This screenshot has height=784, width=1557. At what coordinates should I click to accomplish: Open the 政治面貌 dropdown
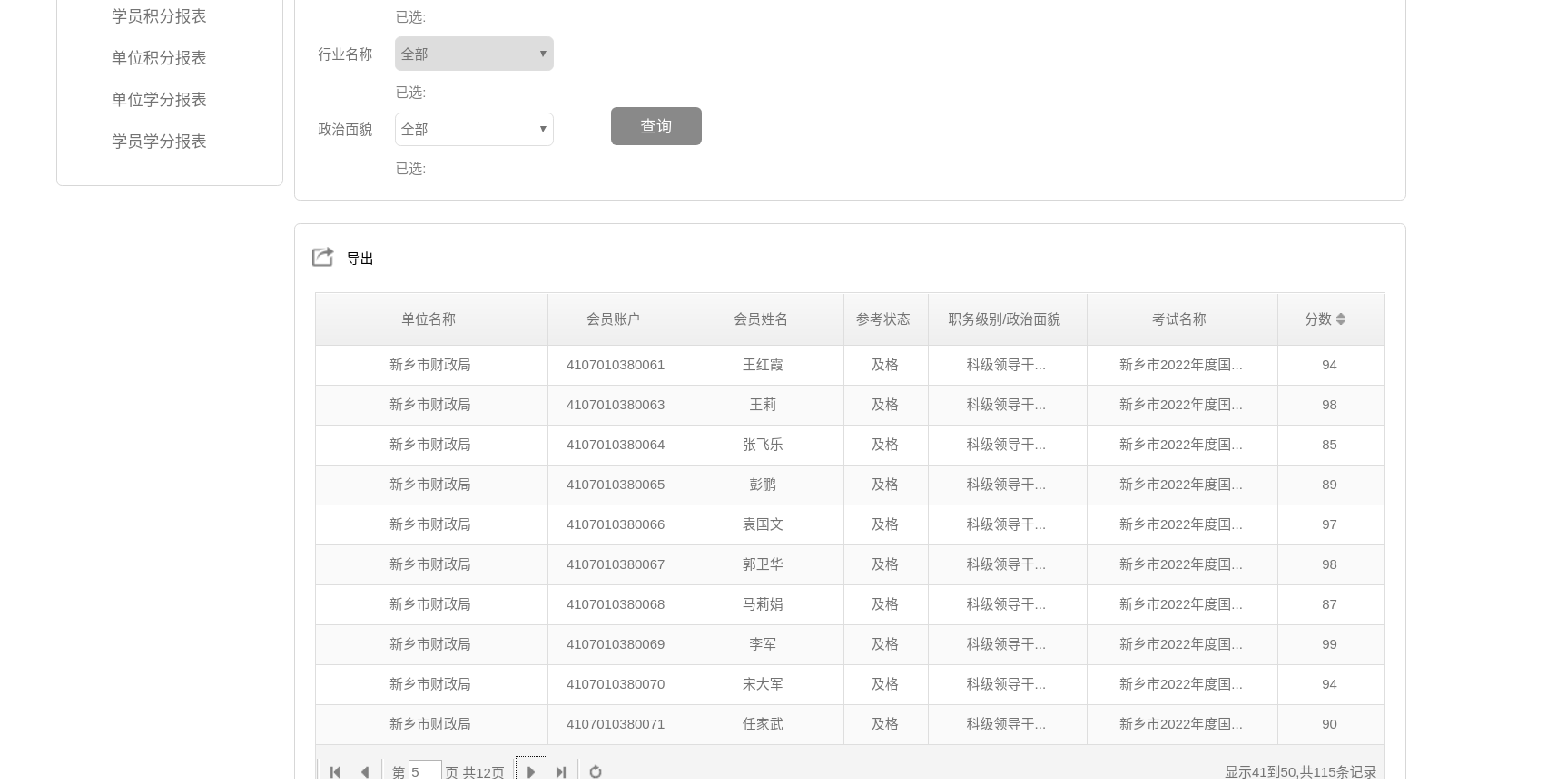(474, 129)
